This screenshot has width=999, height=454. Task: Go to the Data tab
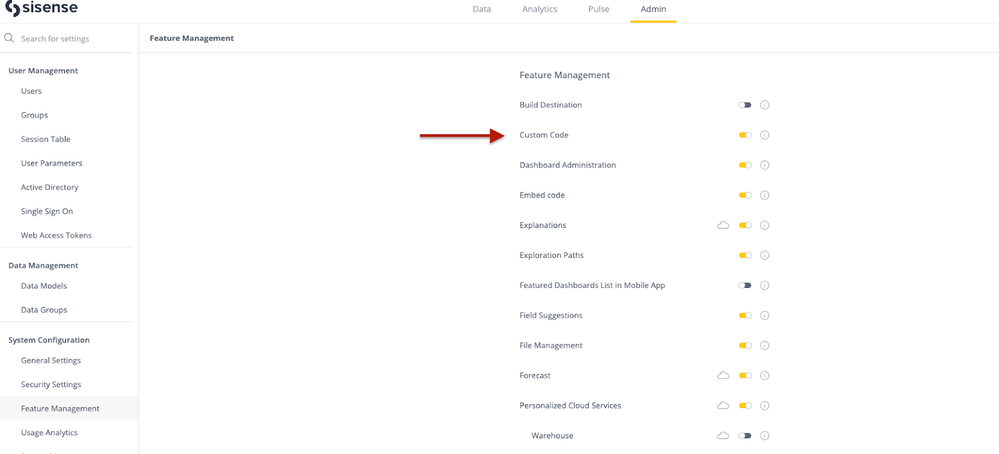[482, 9]
